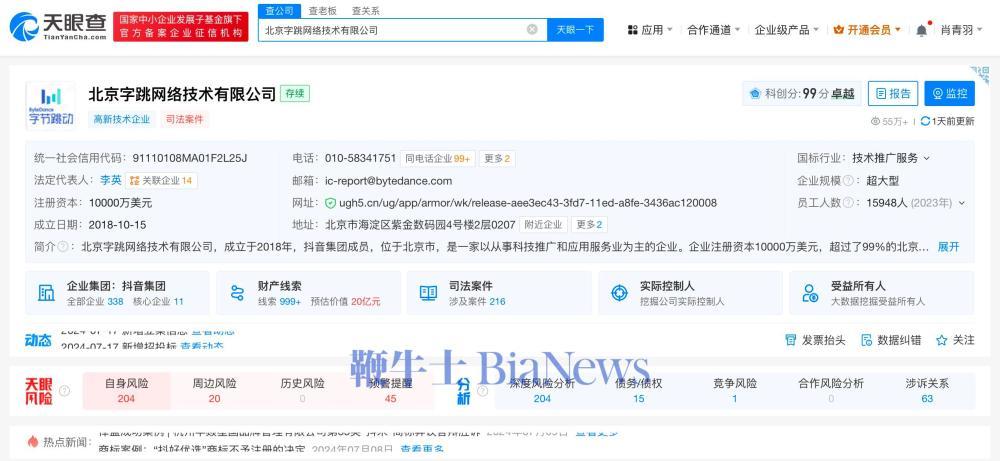Click the 存续 status badge
The image size is (1000, 461).
tap(295, 94)
